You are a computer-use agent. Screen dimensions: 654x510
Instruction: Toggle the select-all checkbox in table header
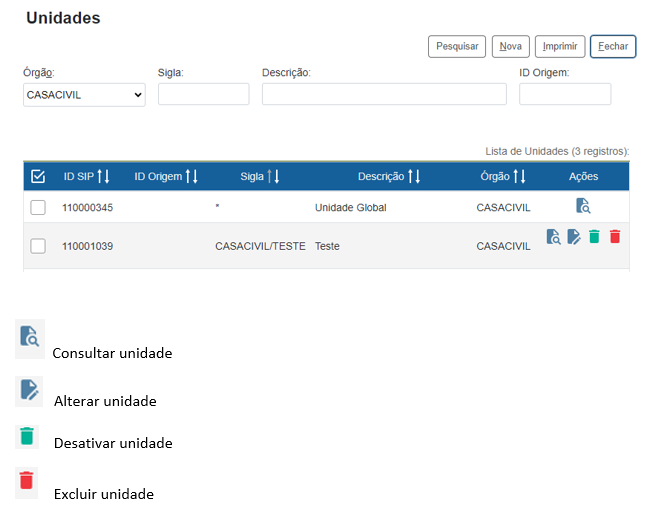tap(38, 177)
